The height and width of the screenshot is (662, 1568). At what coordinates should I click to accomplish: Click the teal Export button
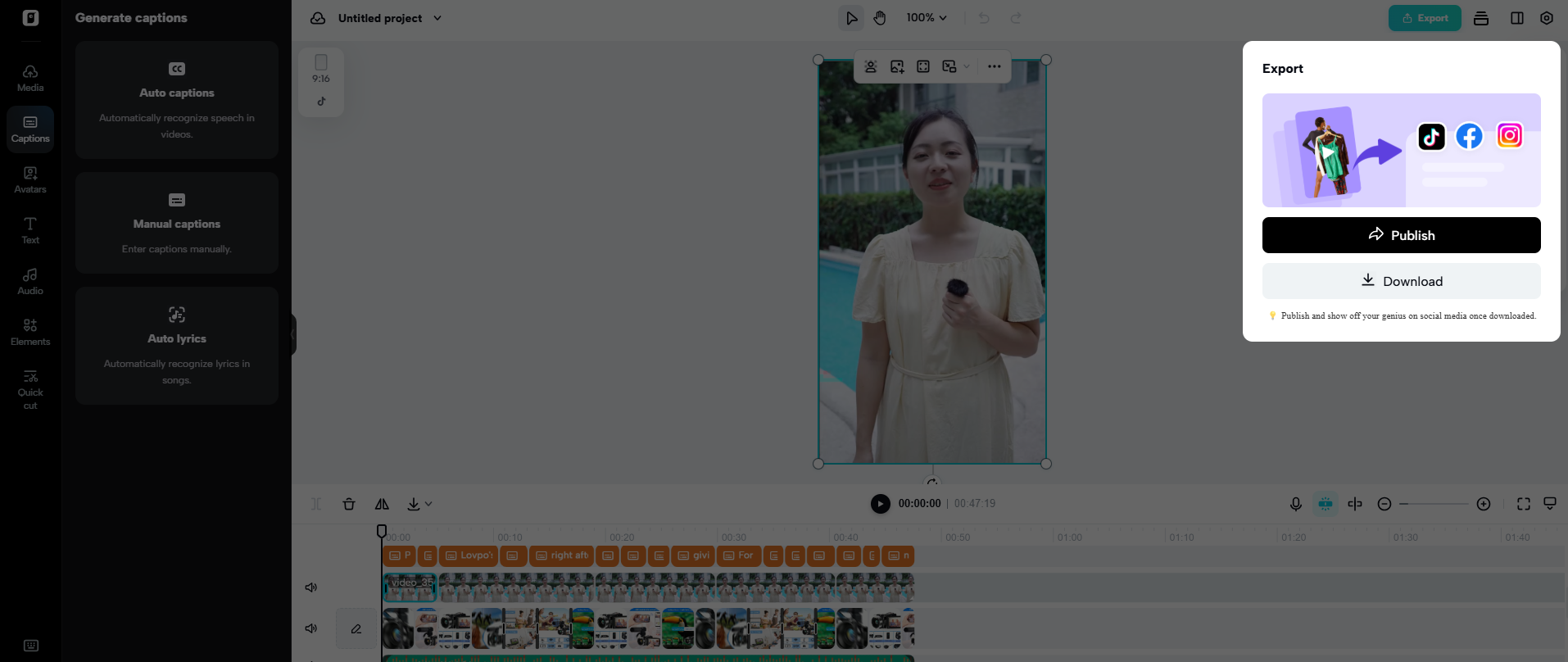tap(1425, 18)
